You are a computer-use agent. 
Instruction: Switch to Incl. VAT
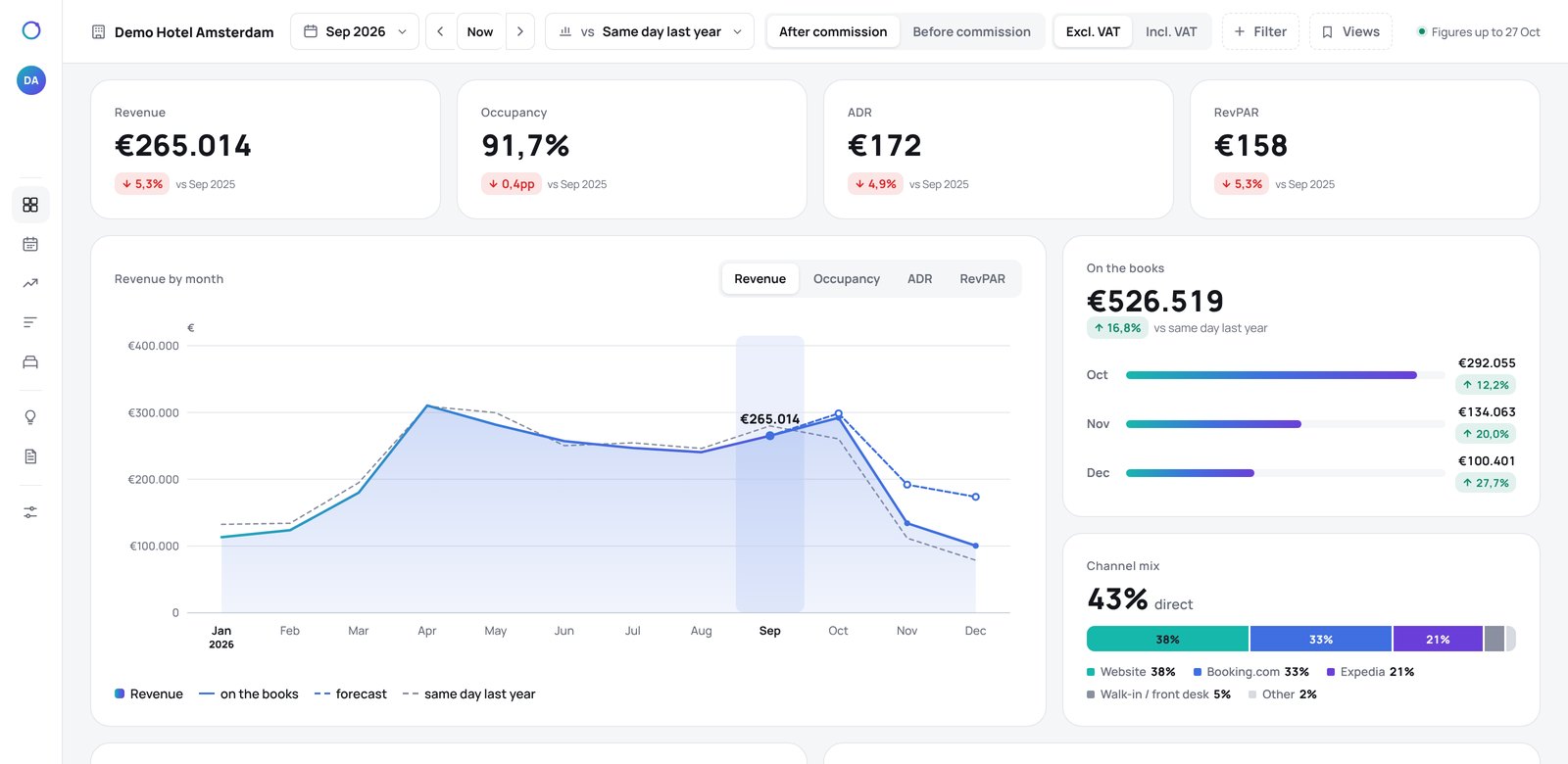[1171, 31]
